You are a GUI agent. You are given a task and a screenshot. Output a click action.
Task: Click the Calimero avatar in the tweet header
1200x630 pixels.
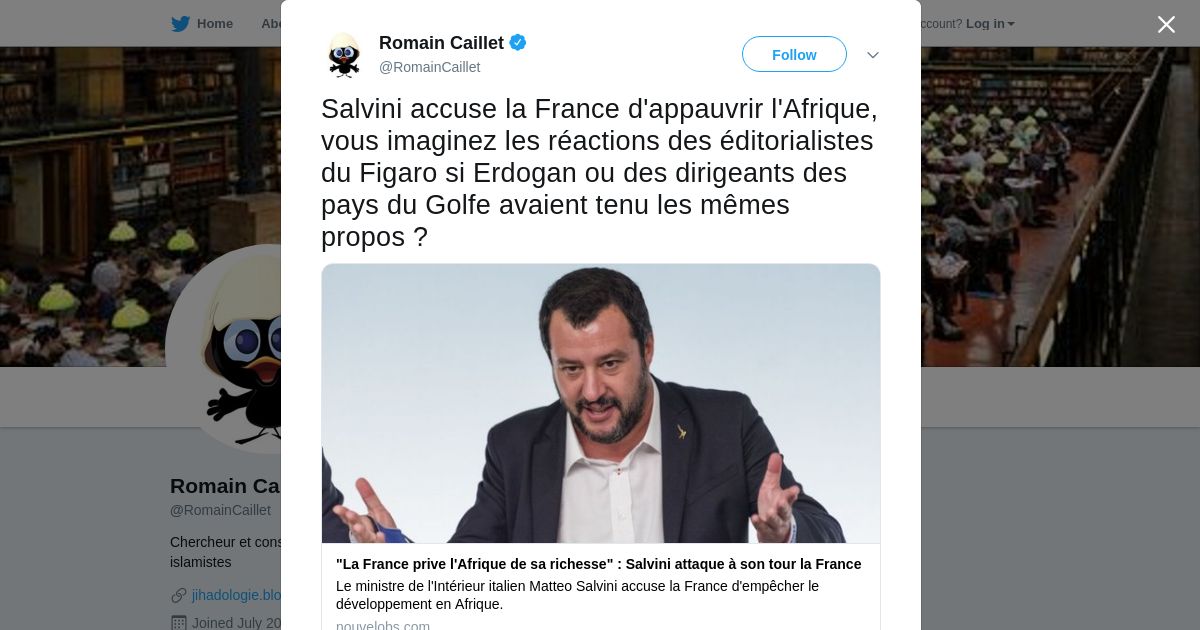344,55
